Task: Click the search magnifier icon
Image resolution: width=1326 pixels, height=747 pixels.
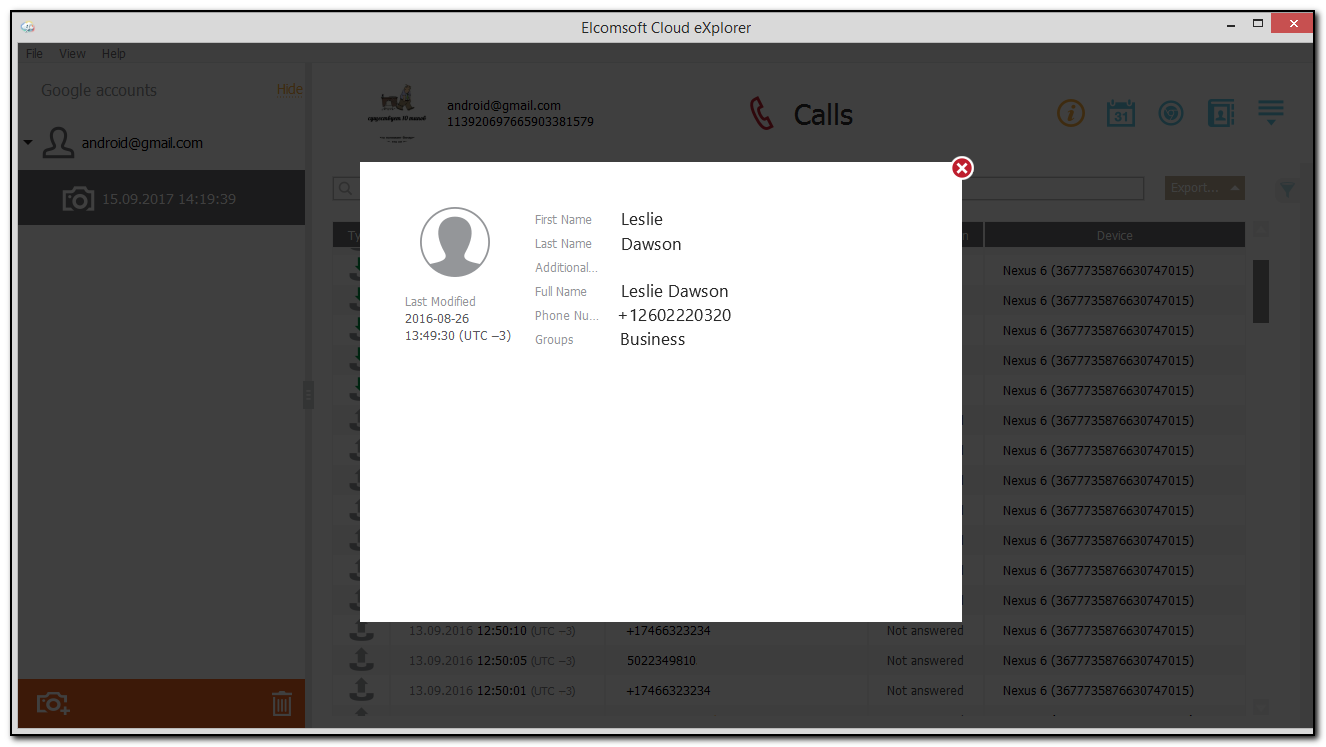Action: click(x=346, y=188)
